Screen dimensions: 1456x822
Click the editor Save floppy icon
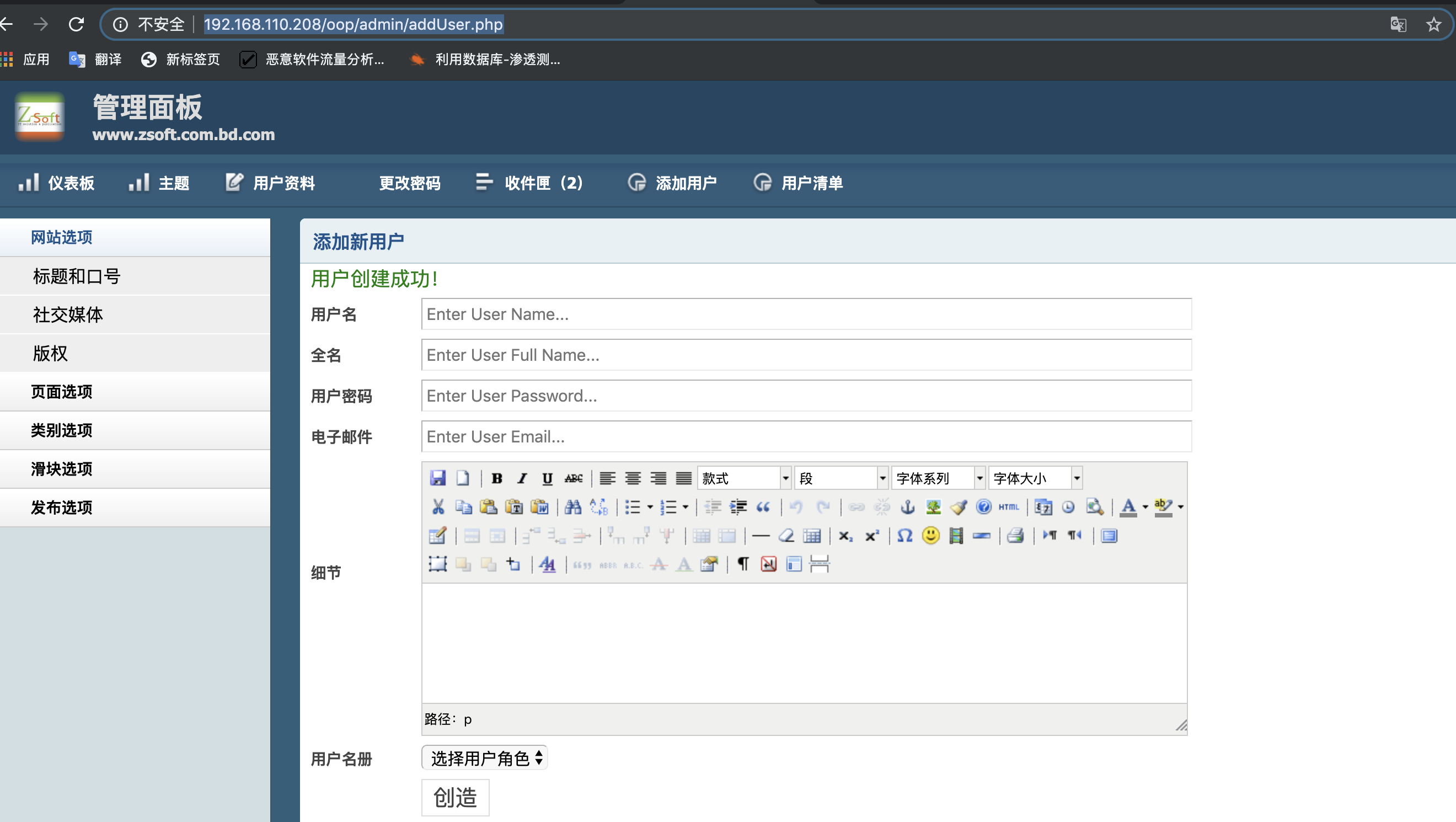(x=437, y=478)
